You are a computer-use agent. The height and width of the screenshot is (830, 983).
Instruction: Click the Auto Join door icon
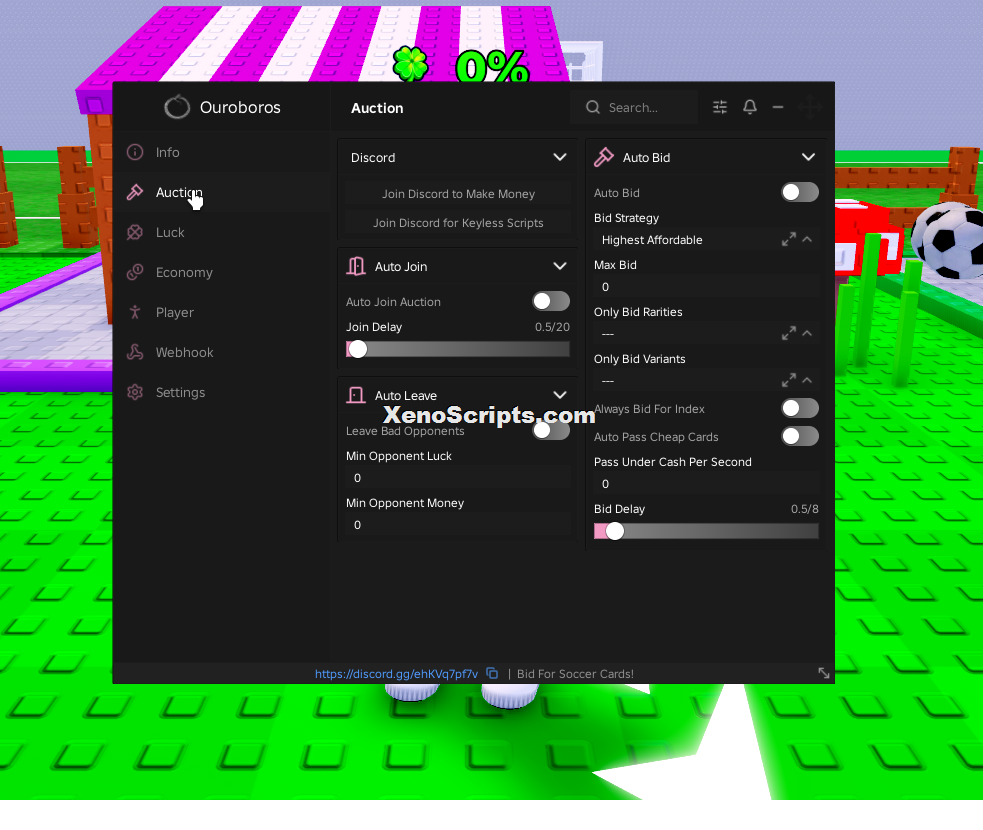click(356, 266)
